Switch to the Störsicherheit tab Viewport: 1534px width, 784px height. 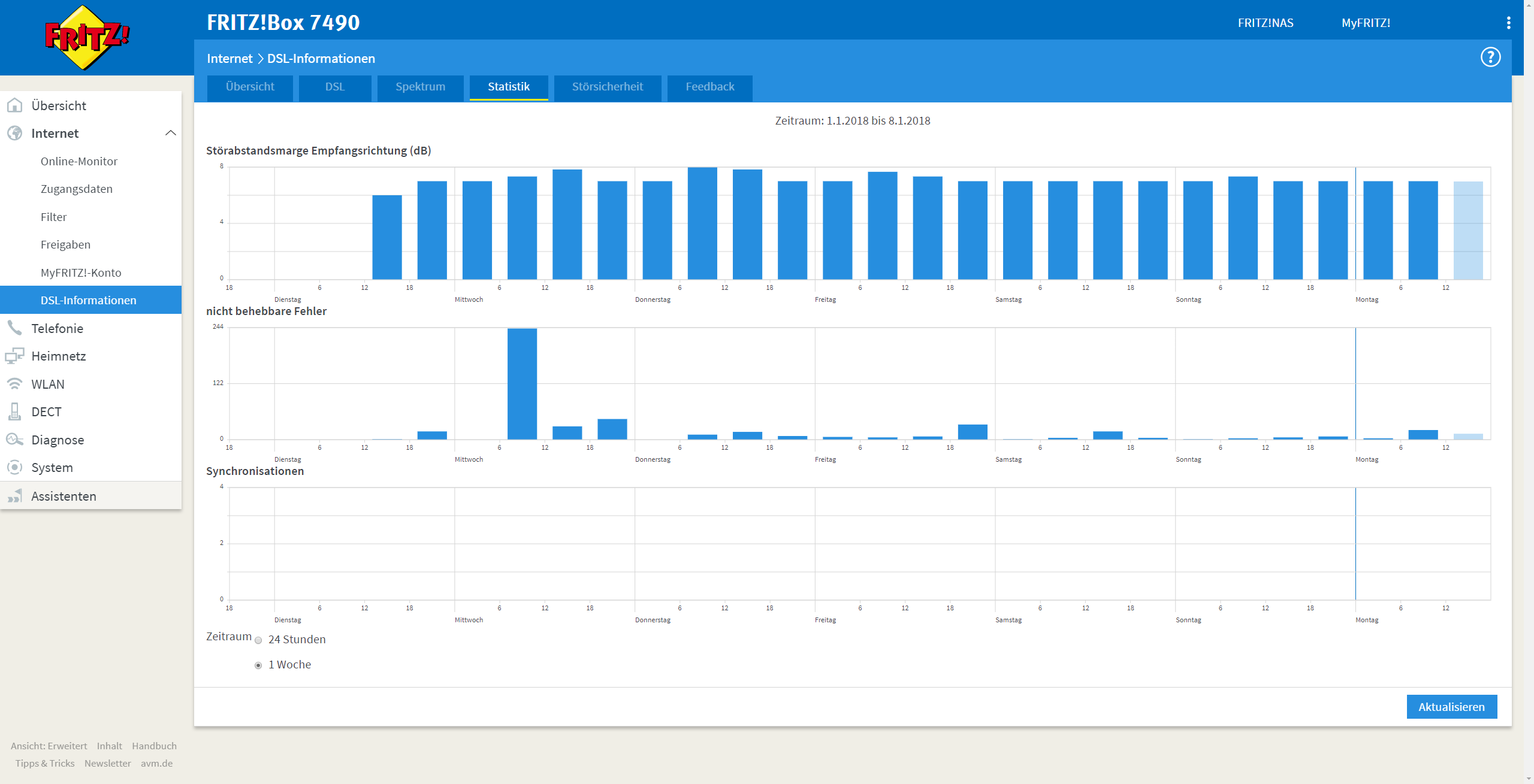(x=607, y=87)
